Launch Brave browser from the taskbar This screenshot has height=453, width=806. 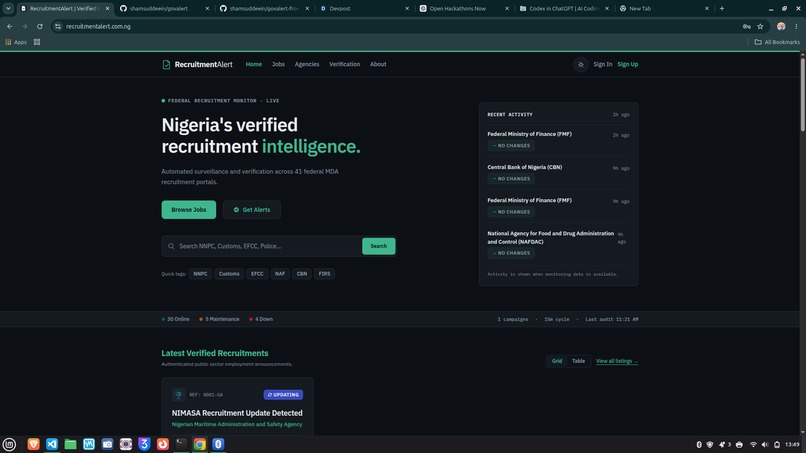point(33,444)
